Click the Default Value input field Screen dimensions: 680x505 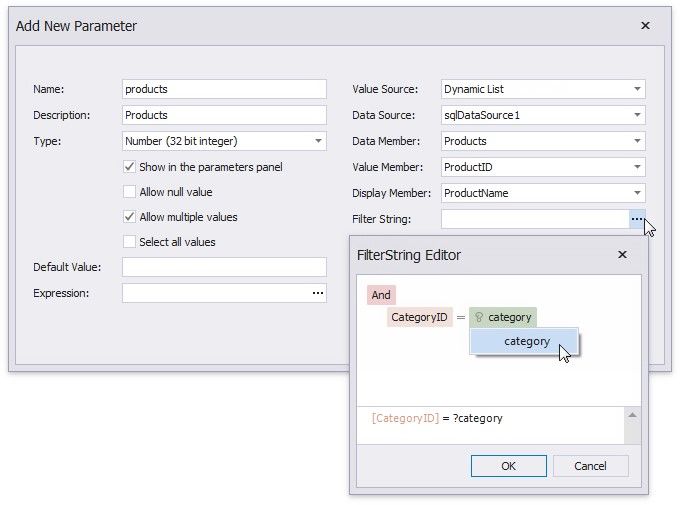point(224,267)
